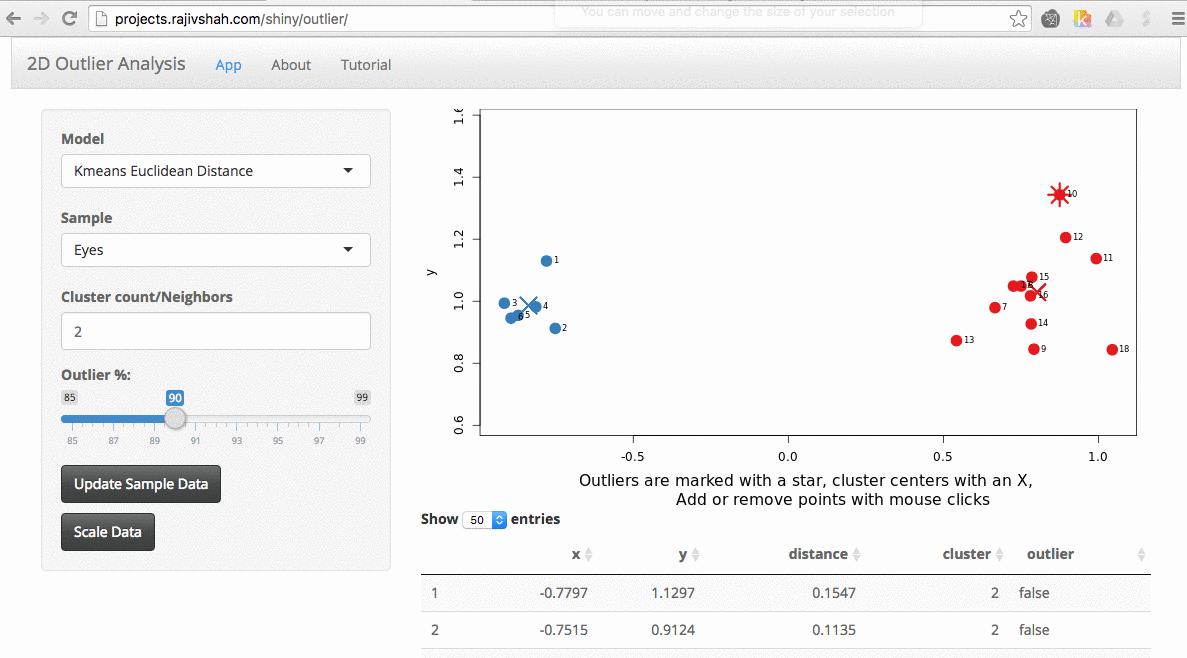Viewport: 1187px width, 658px height.
Task: Sort table by the x column arrows
Action: [589, 555]
